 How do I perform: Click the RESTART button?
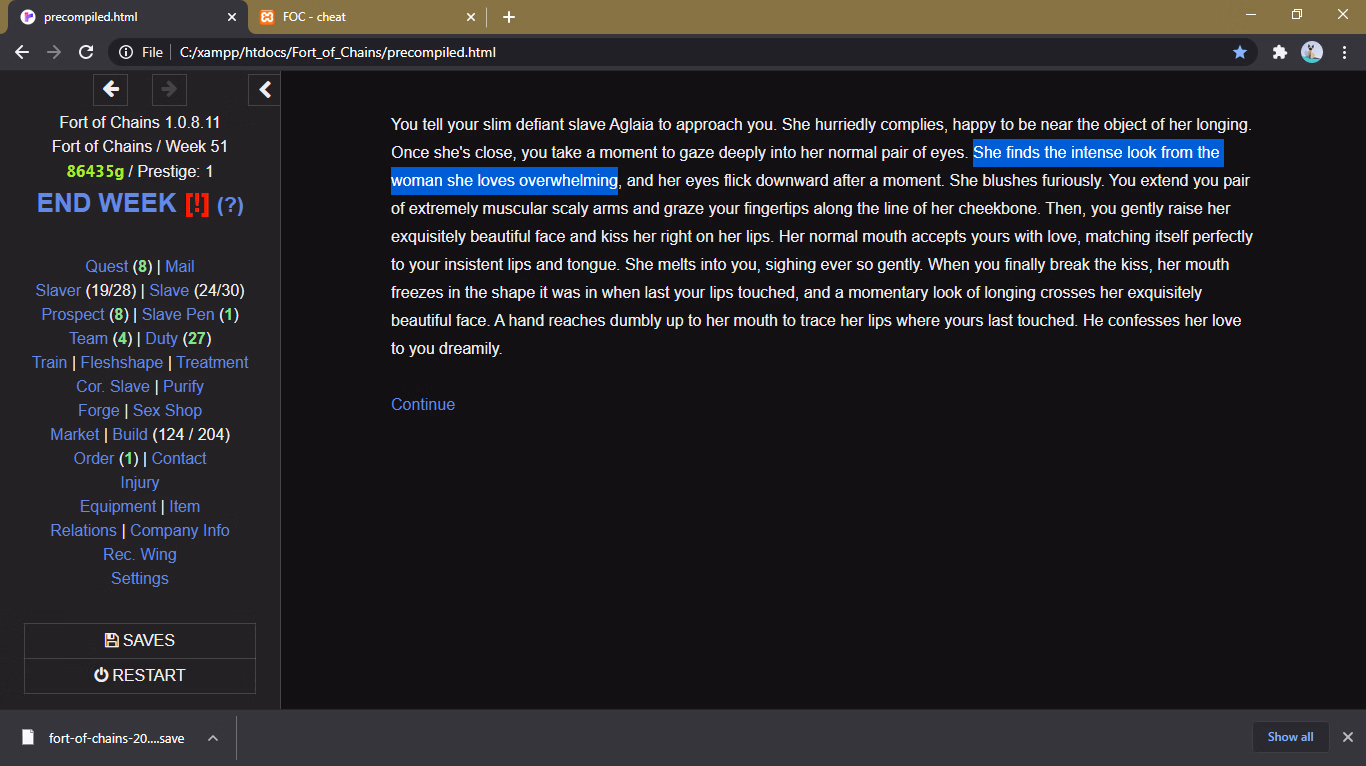coord(140,675)
